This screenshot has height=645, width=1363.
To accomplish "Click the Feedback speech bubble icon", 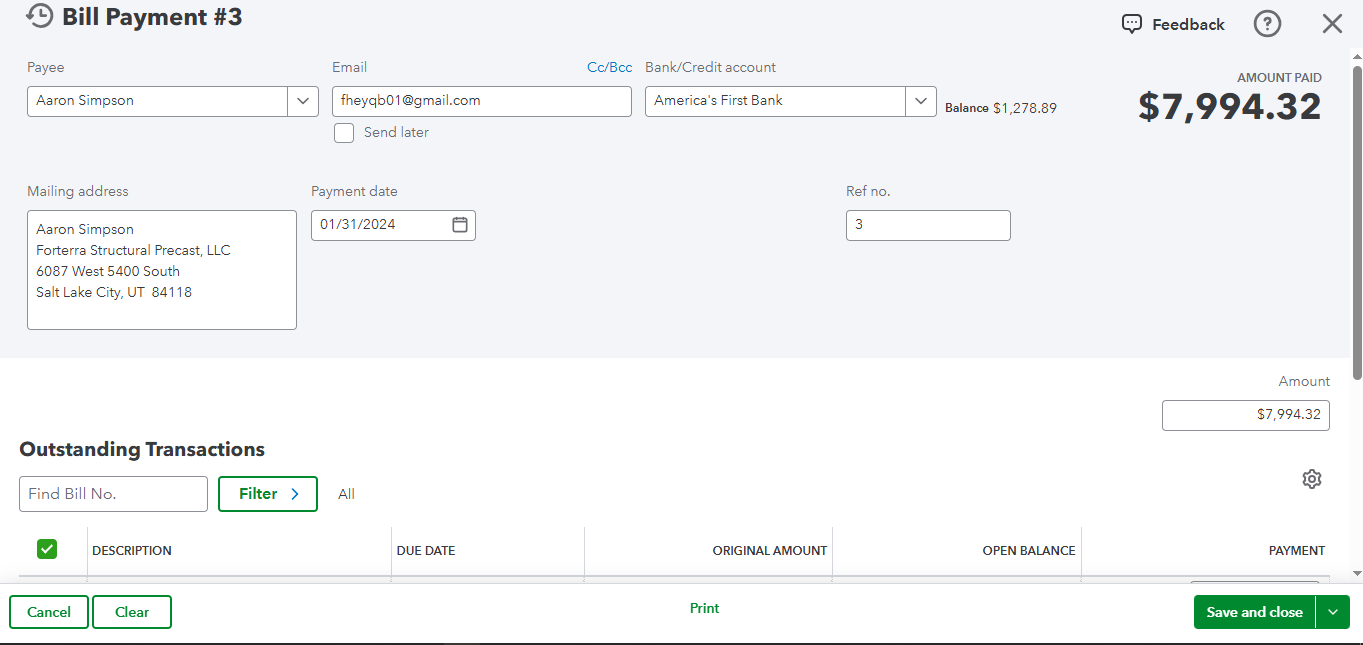I will pos(1131,24).
